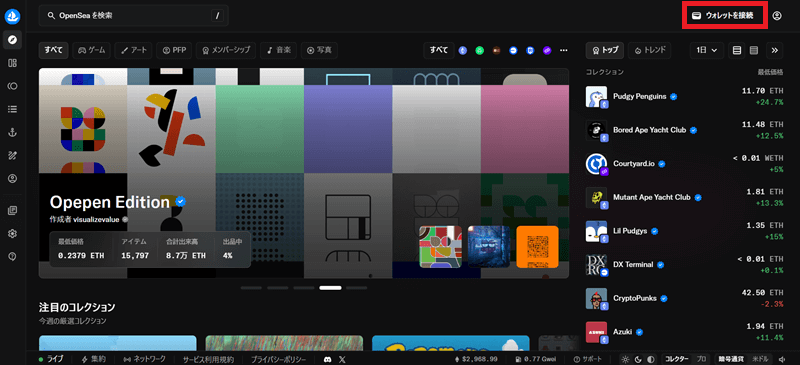Select the 音楽 category tab
800x365 pixels.
click(x=278, y=50)
